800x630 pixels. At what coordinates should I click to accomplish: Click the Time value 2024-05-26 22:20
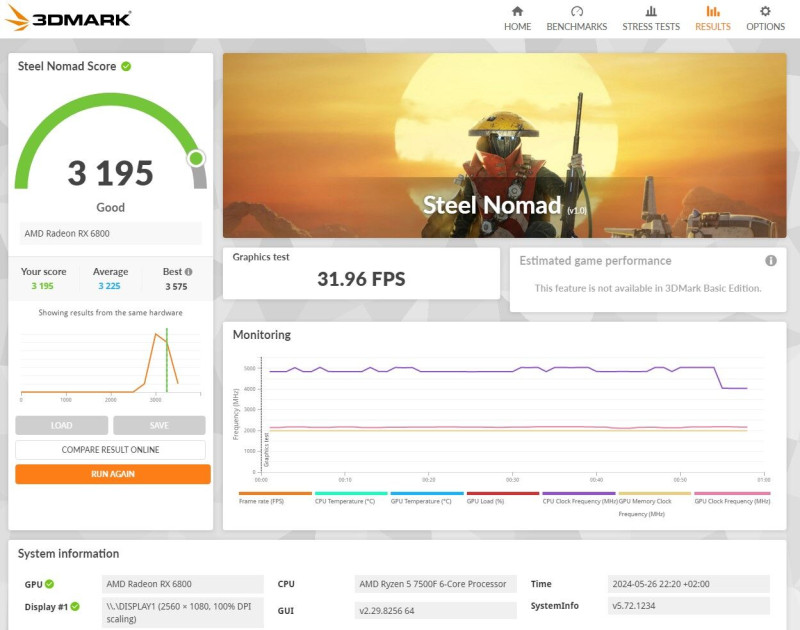[x=688, y=584]
